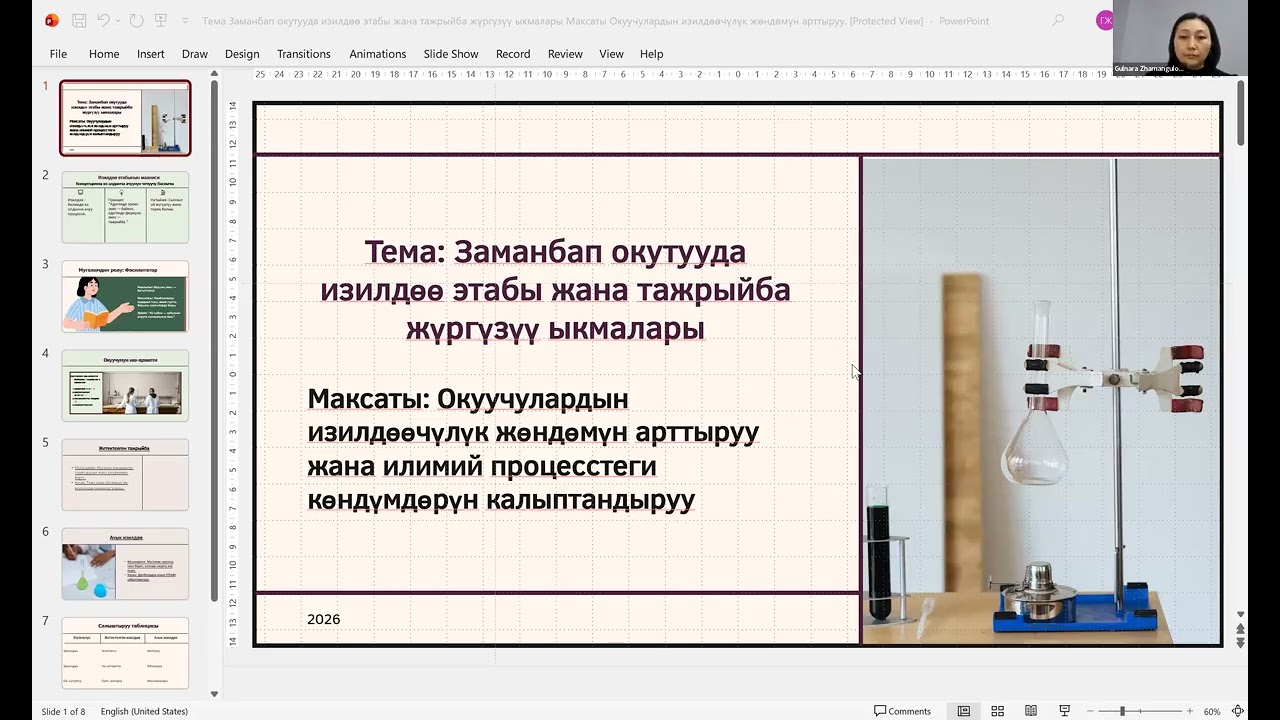This screenshot has height=720, width=1280.
Task: Go to previous slide with double-arrow button
Action: point(1241,629)
